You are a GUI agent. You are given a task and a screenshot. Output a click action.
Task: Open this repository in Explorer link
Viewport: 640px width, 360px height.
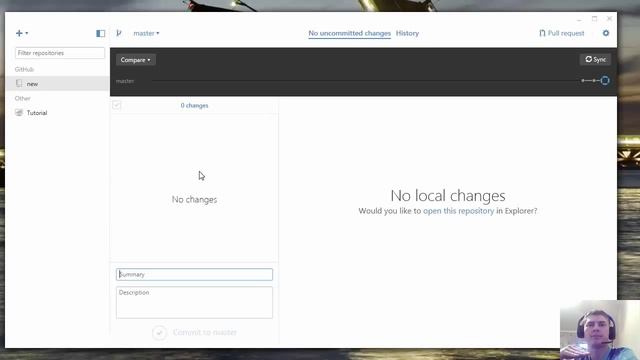[458, 211]
